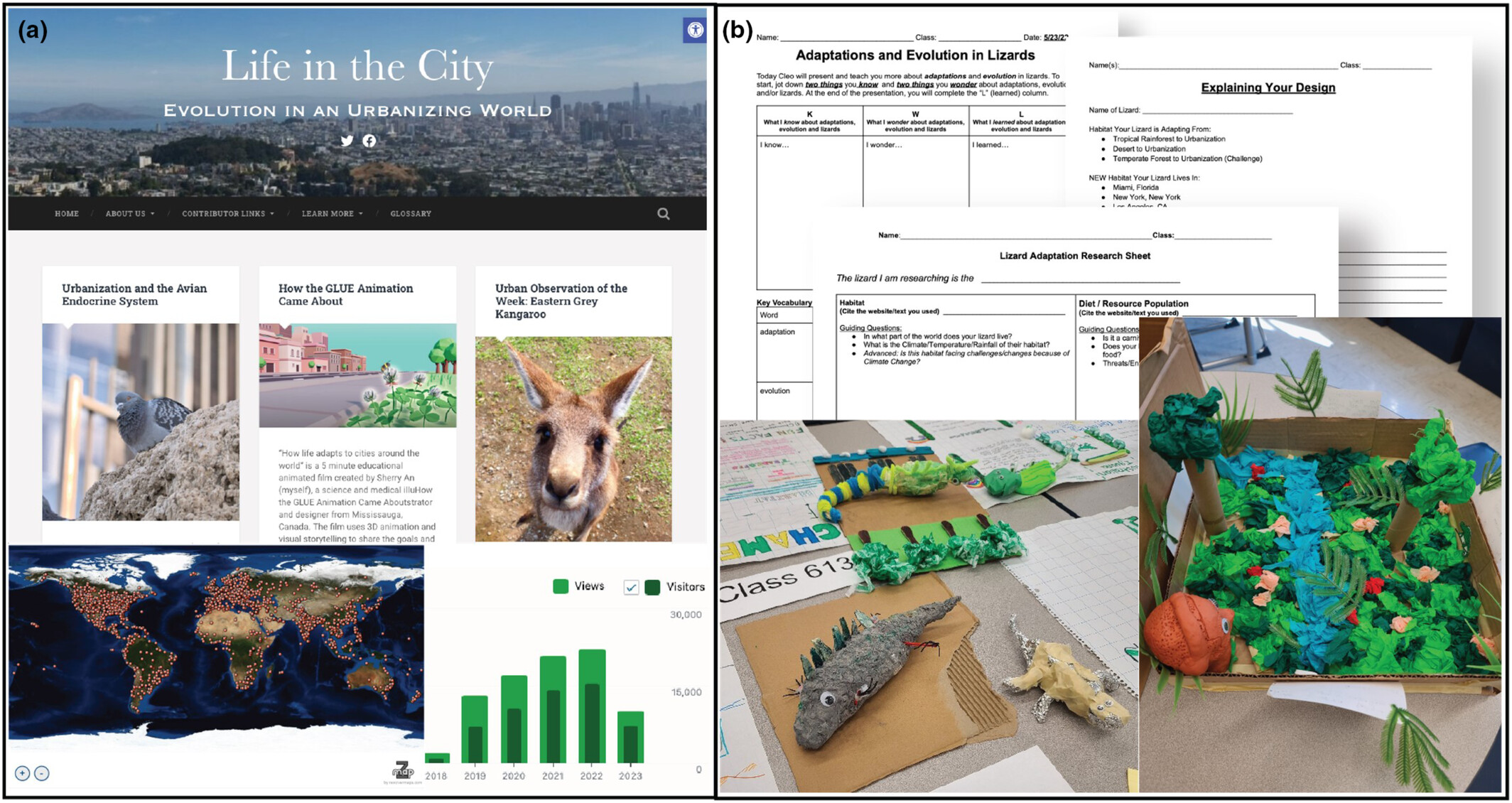Image resolution: width=1512 pixels, height=803 pixels.
Task: Click the 2021 bar in views chart
Action: tap(553, 709)
